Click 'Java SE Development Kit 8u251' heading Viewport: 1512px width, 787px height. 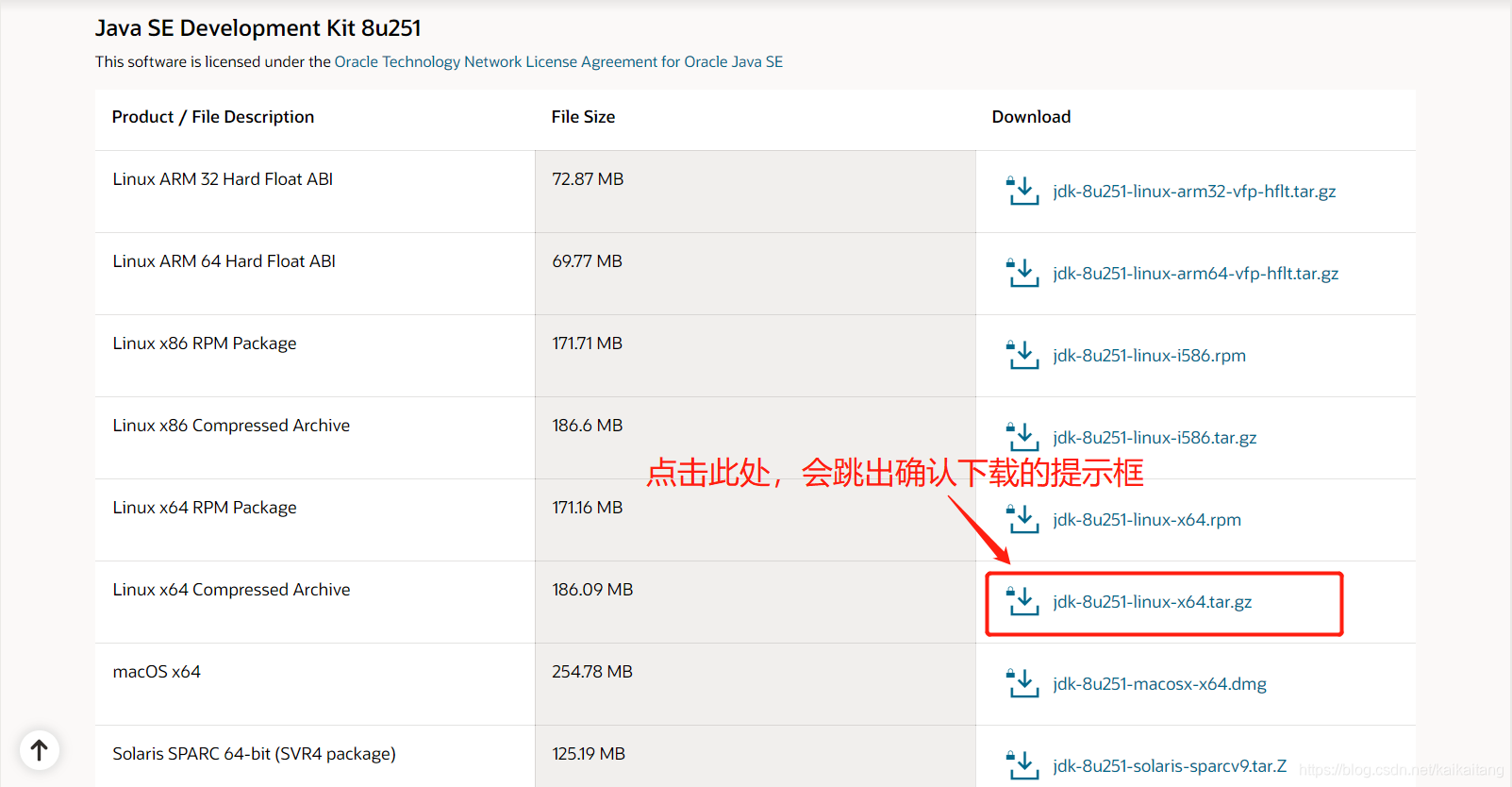tap(258, 28)
